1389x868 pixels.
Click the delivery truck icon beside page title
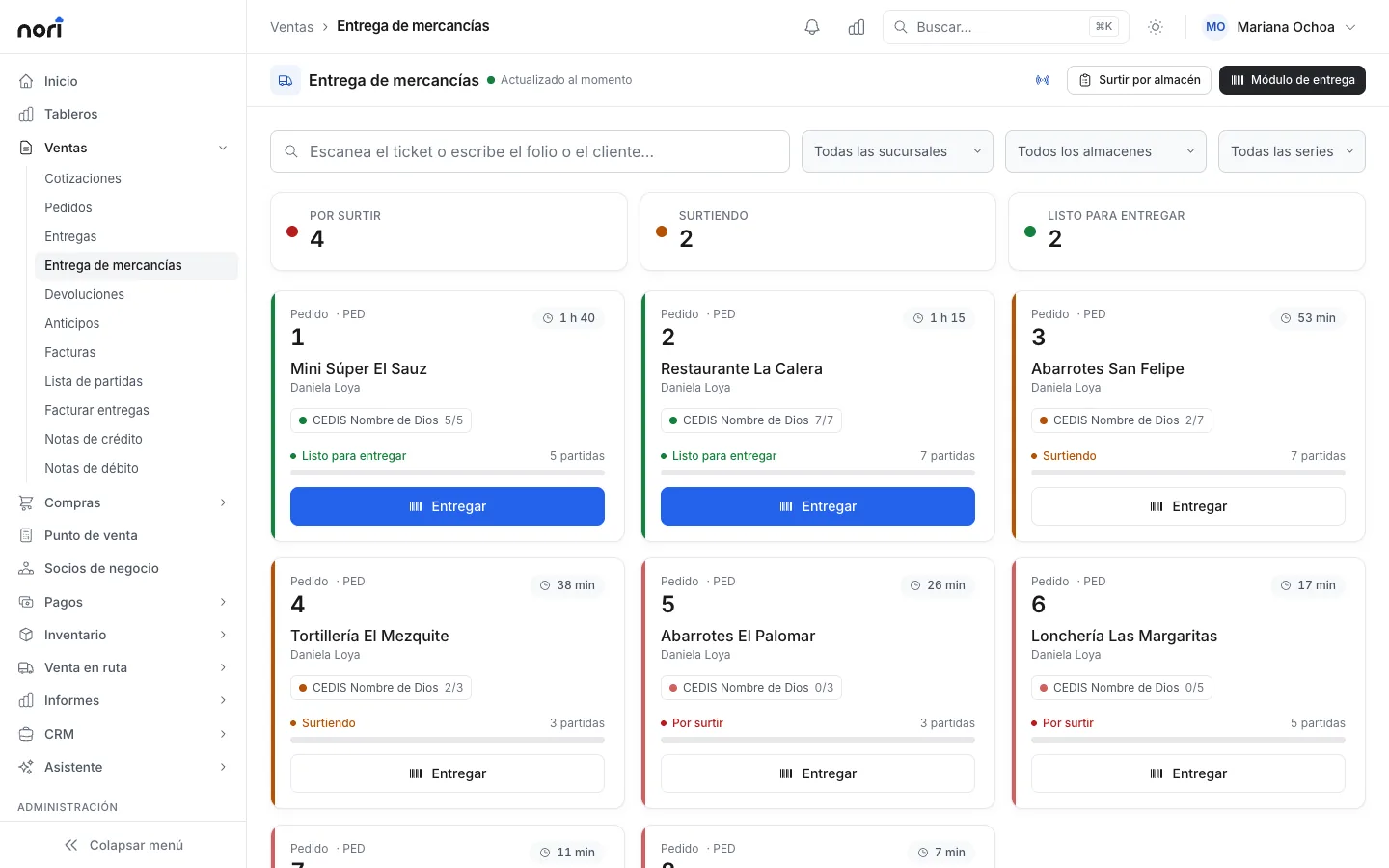(x=286, y=80)
